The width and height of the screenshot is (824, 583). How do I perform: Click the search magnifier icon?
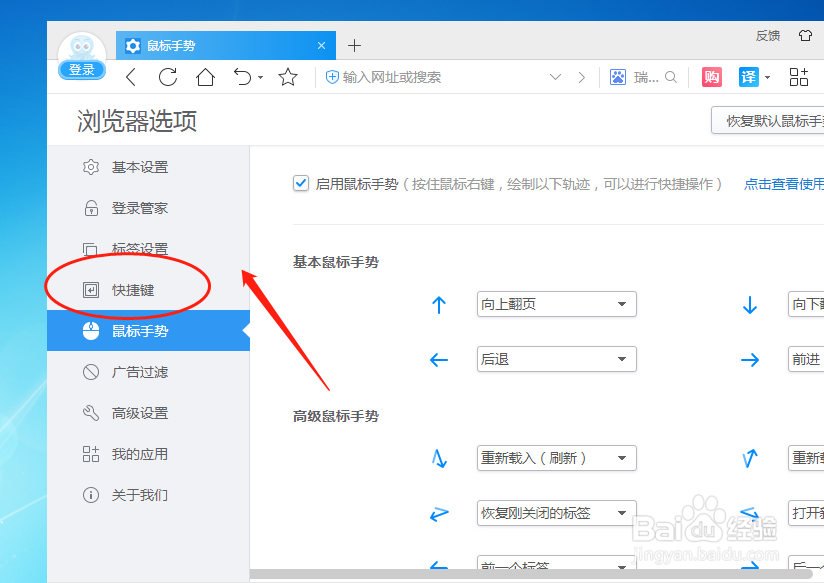[671, 77]
